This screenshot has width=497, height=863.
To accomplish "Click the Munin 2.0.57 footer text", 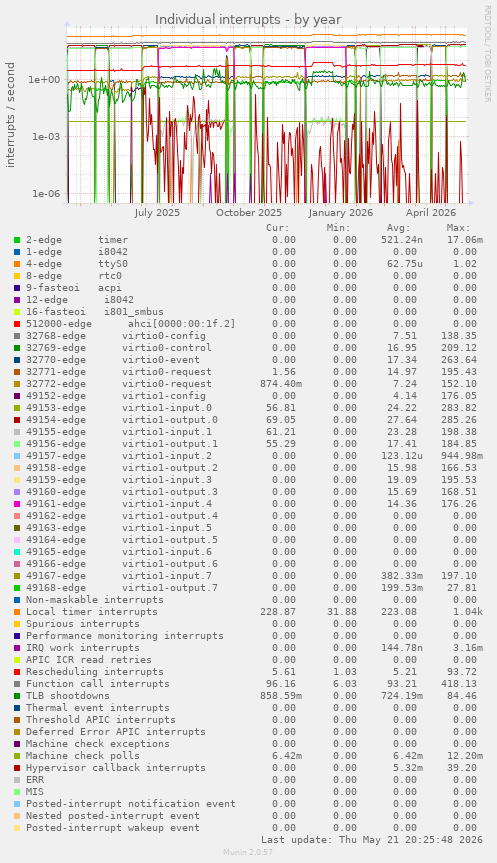I will (248, 852).
